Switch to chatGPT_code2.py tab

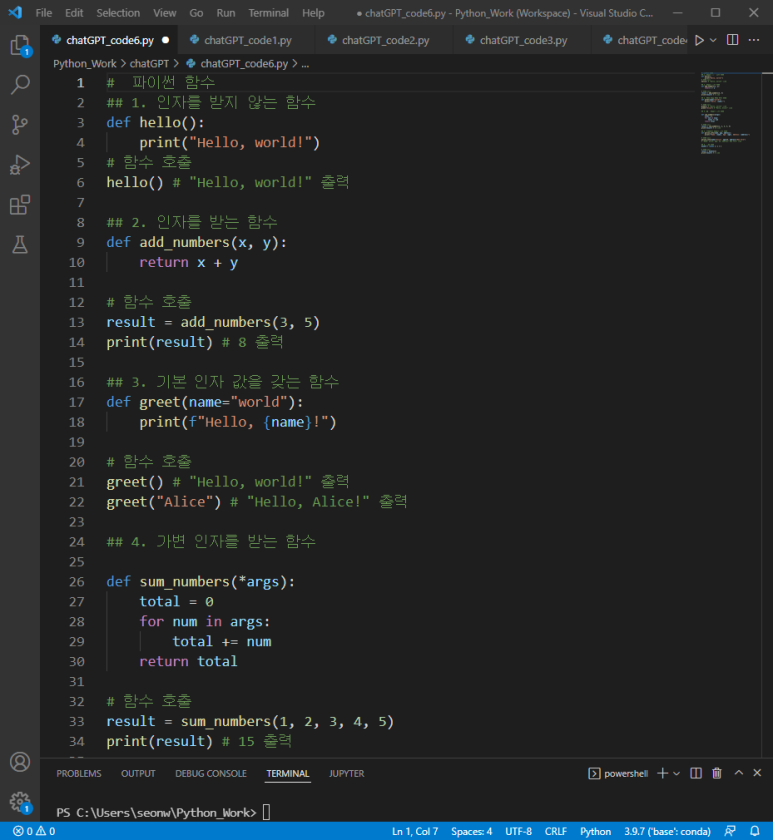[385, 40]
